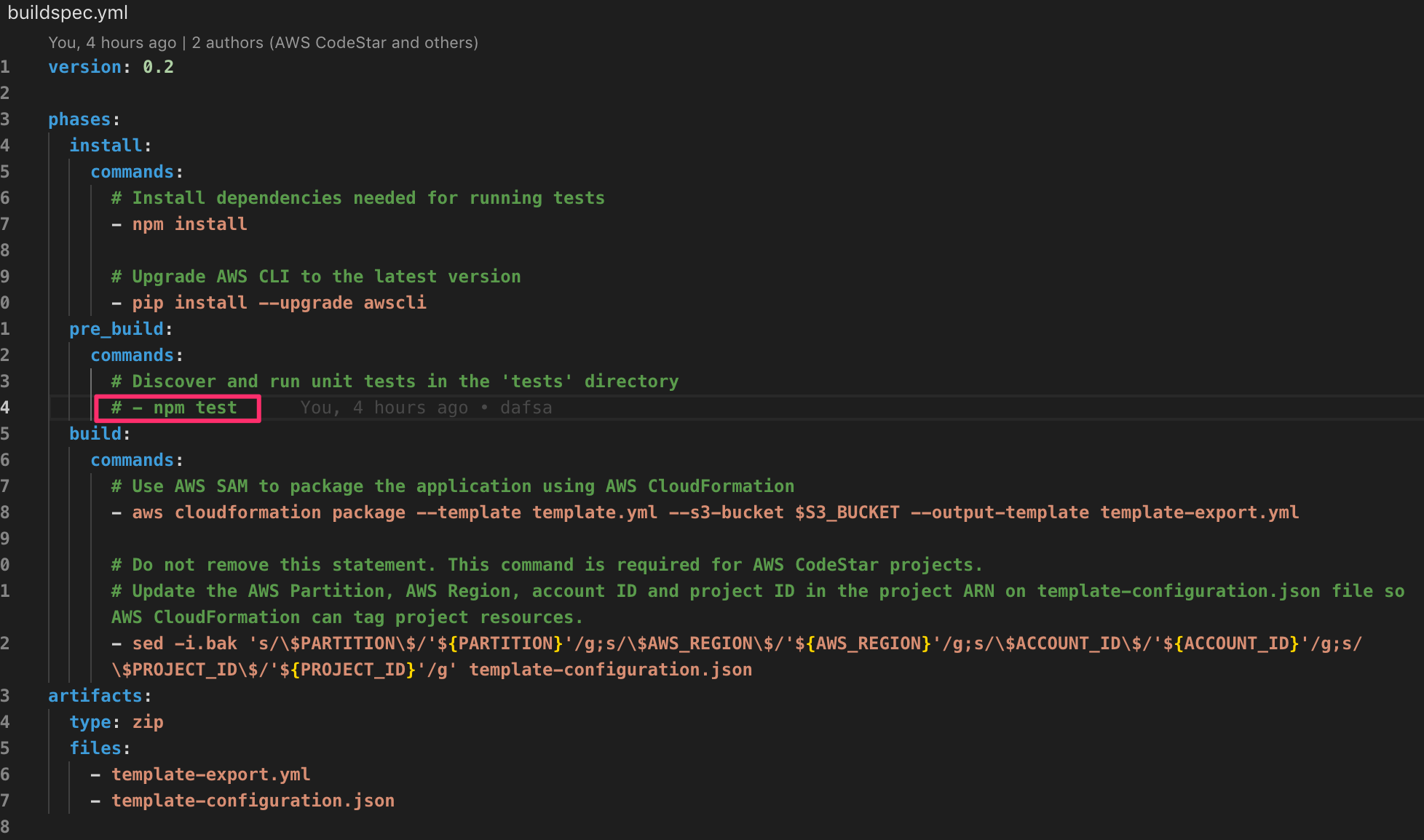The height and width of the screenshot is (840, 1424).
Task: Click the 'Upgrade AWS CLI to the latest version' comment
Action: [x=316, y=277]
